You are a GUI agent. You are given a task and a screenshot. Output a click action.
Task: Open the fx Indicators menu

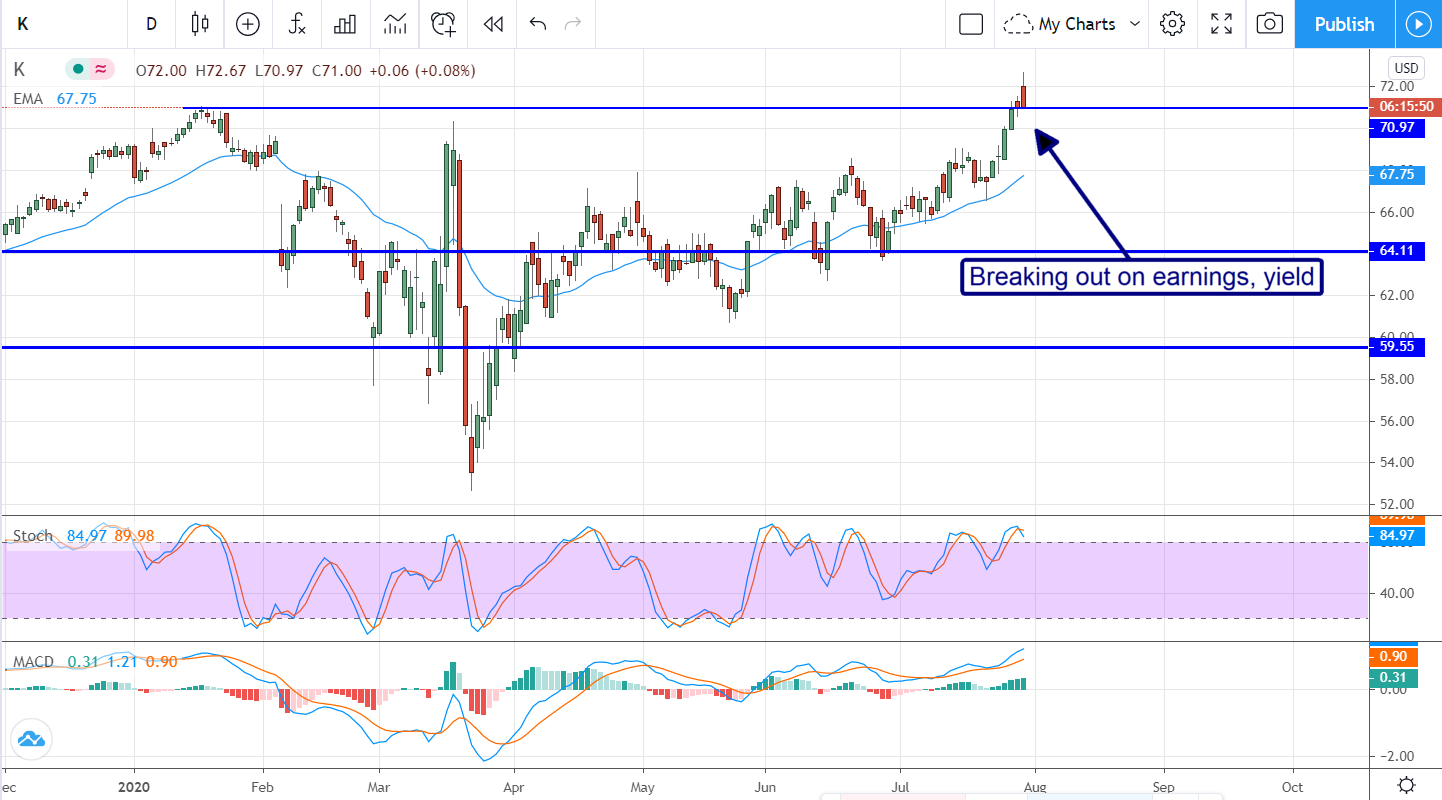297,24
